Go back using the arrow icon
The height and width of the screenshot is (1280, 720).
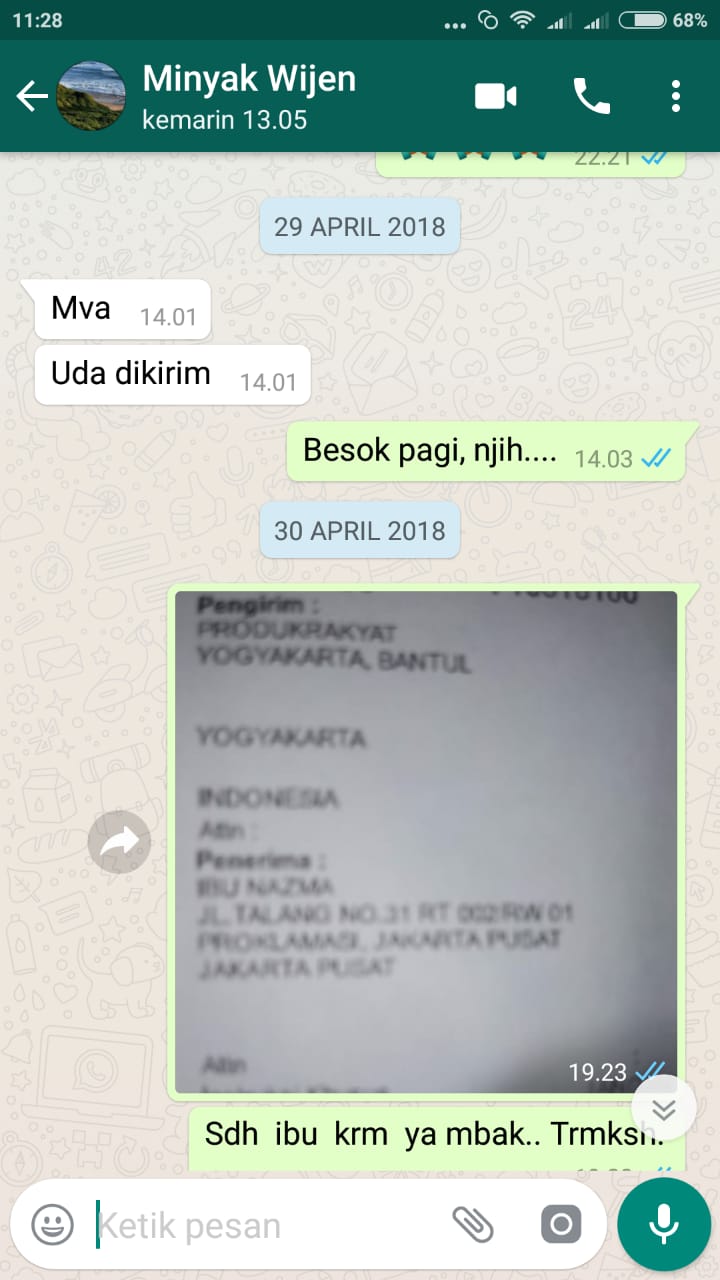(32, 96)
